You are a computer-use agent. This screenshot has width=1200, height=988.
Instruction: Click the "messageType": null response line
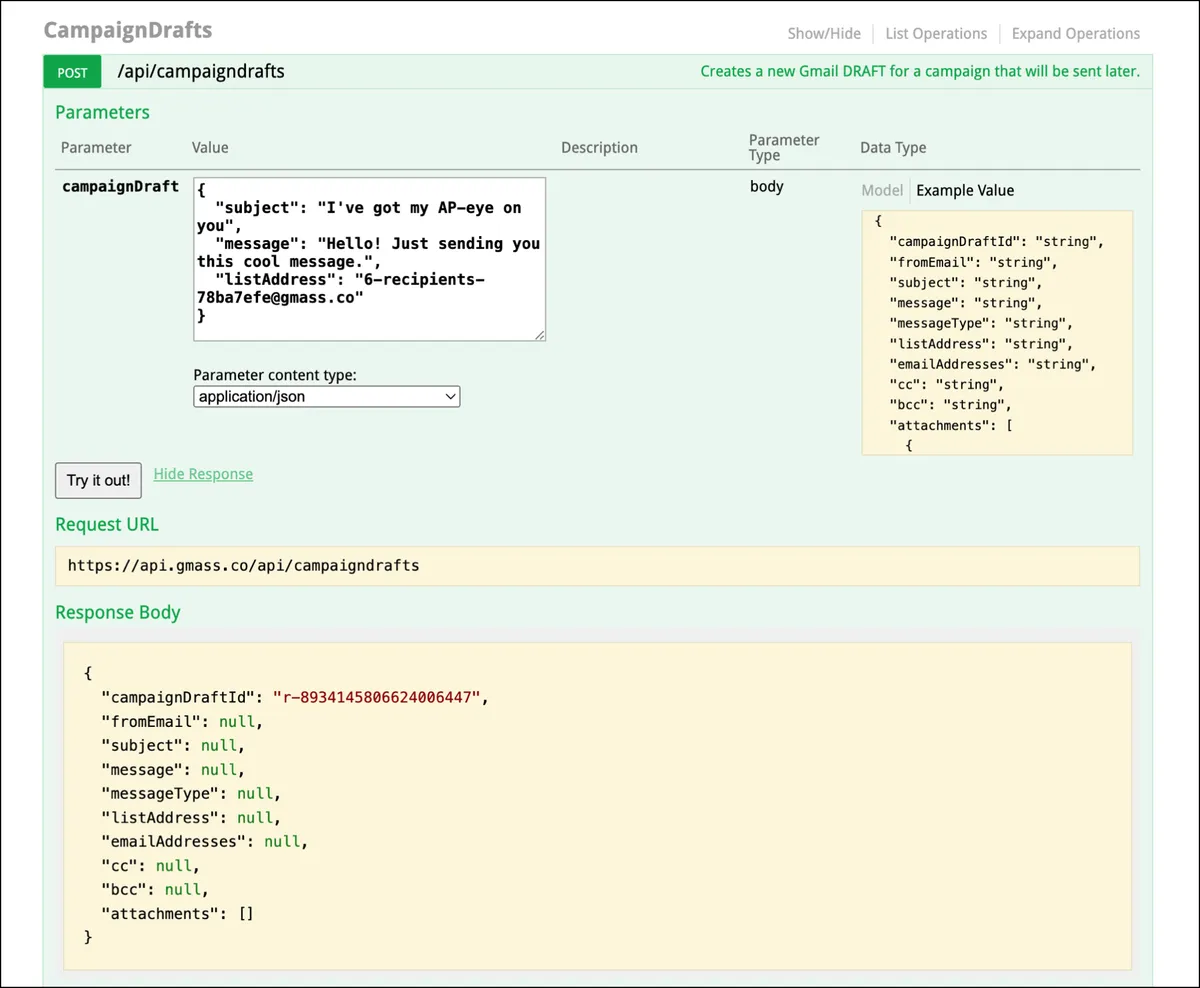[x=190, y=793]
